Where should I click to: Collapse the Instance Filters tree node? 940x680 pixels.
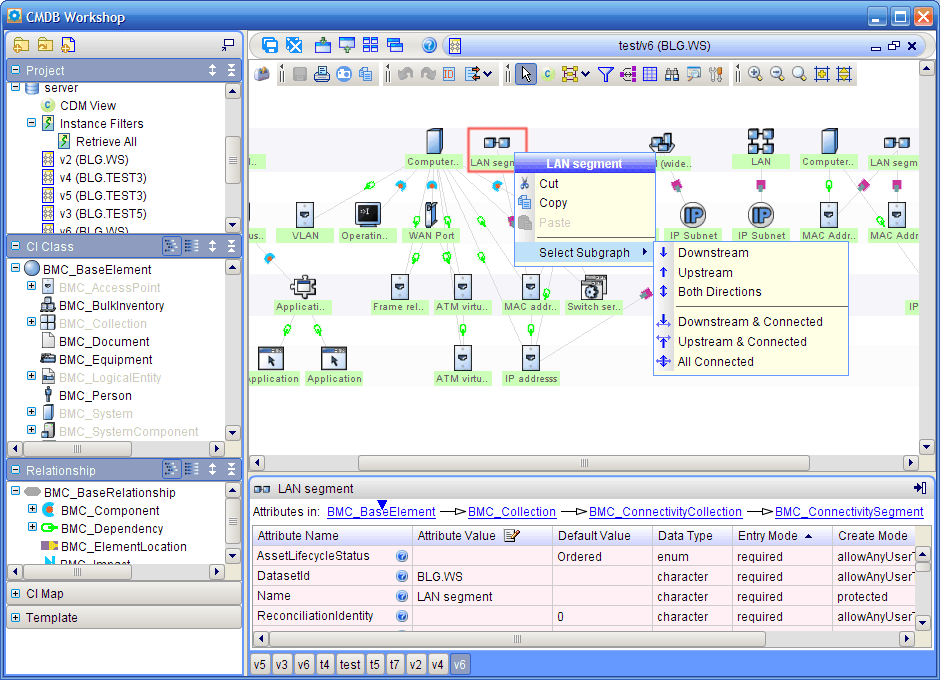tap(31, 123)
